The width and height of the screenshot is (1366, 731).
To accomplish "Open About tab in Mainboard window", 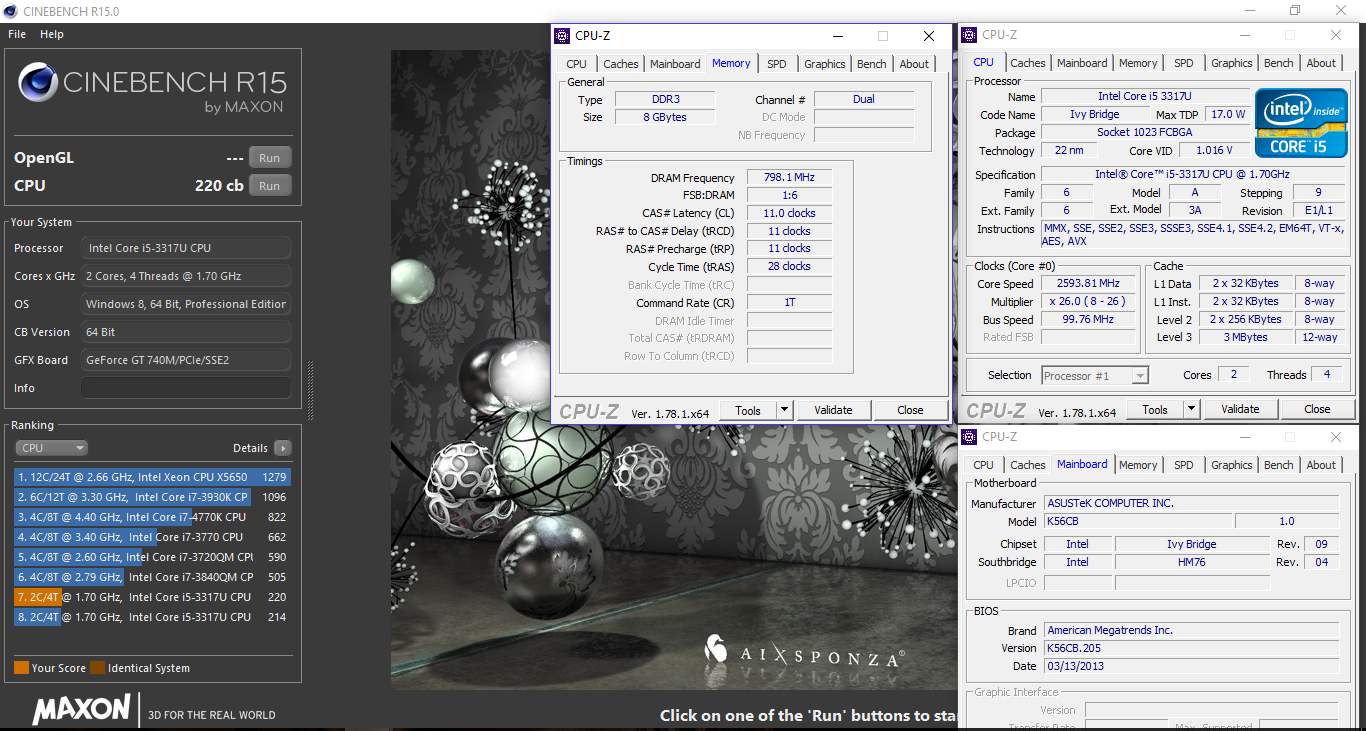I will (x=1321, y=465).
